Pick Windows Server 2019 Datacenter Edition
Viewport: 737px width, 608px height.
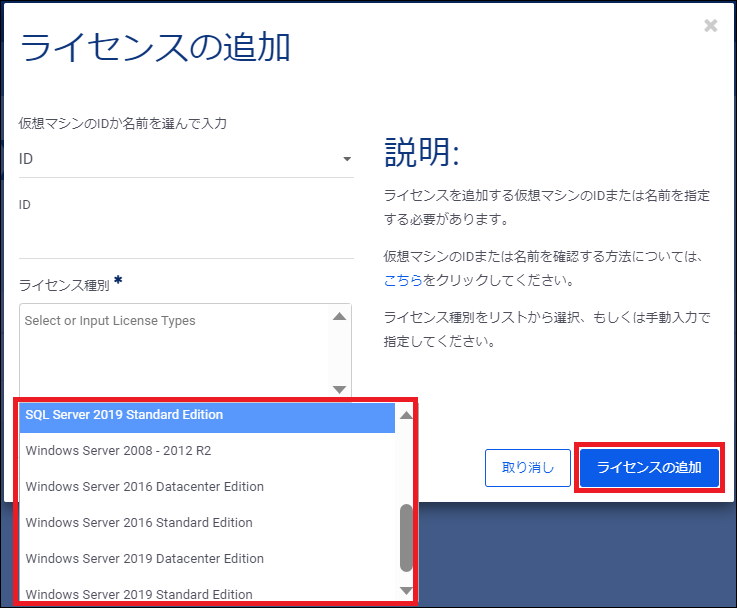click(207, 559)
